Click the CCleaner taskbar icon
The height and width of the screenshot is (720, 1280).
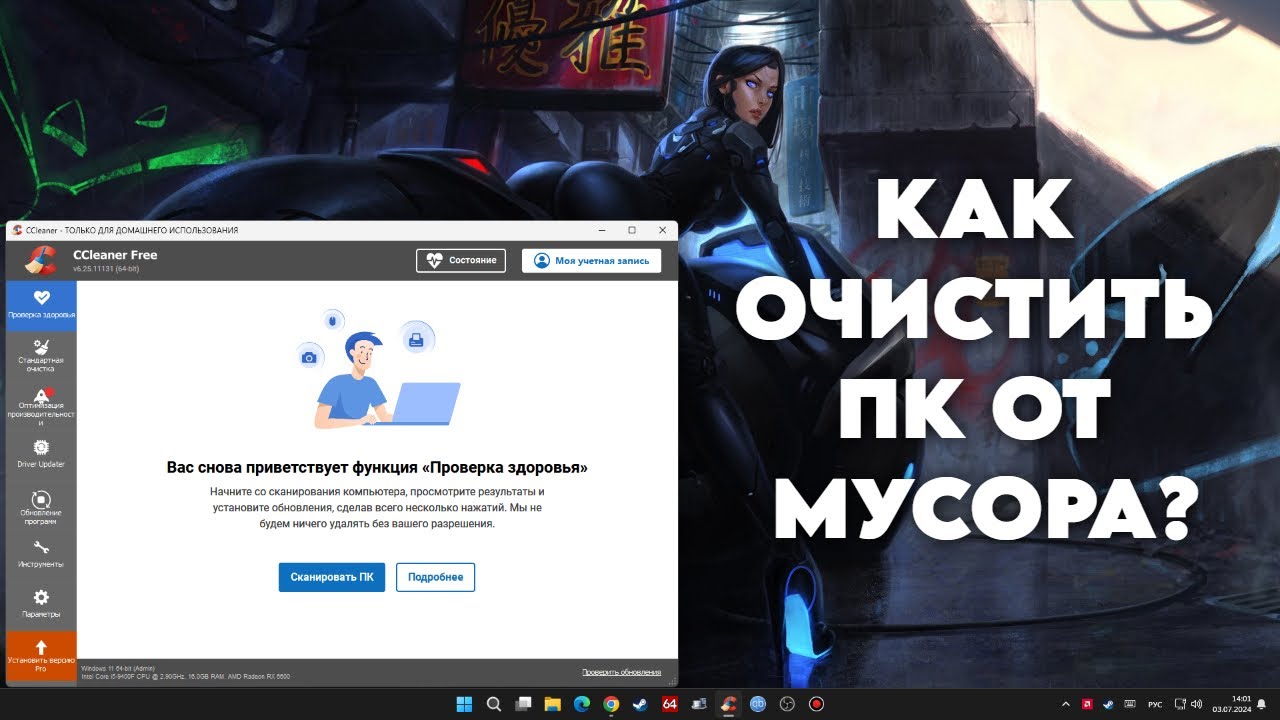click(x=729, y=704)
